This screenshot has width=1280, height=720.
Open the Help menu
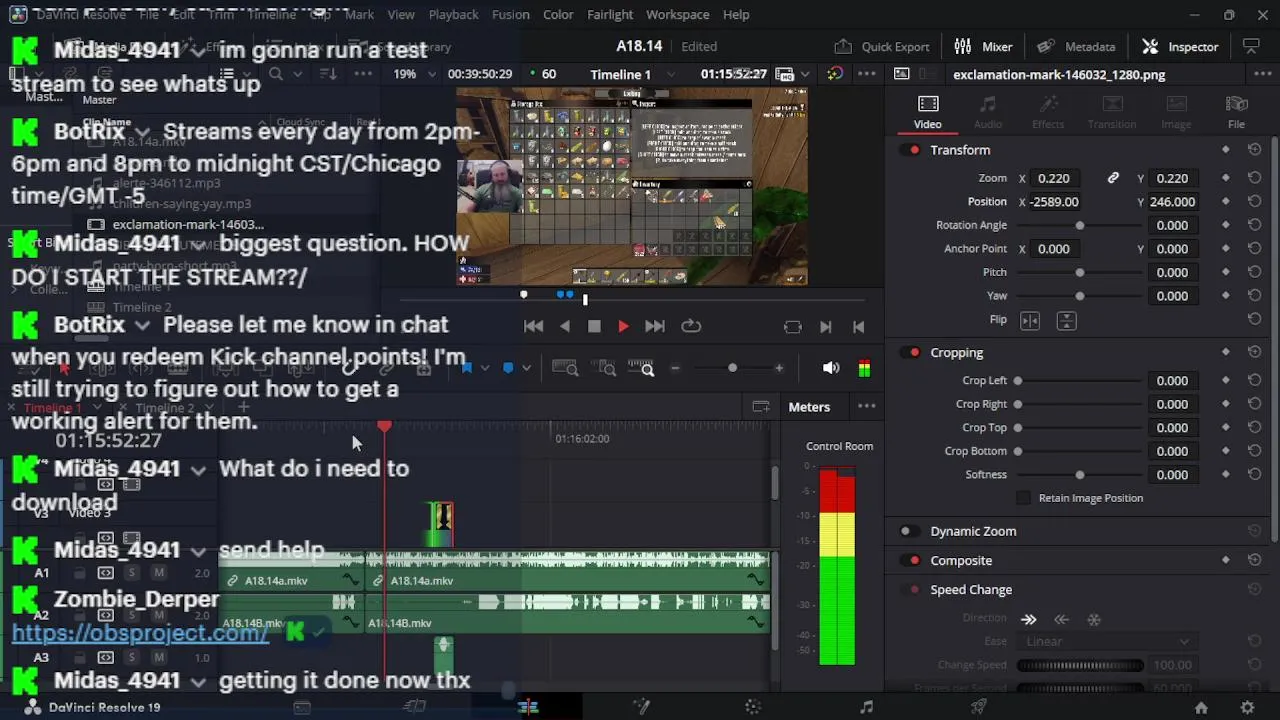pos(736,15)
